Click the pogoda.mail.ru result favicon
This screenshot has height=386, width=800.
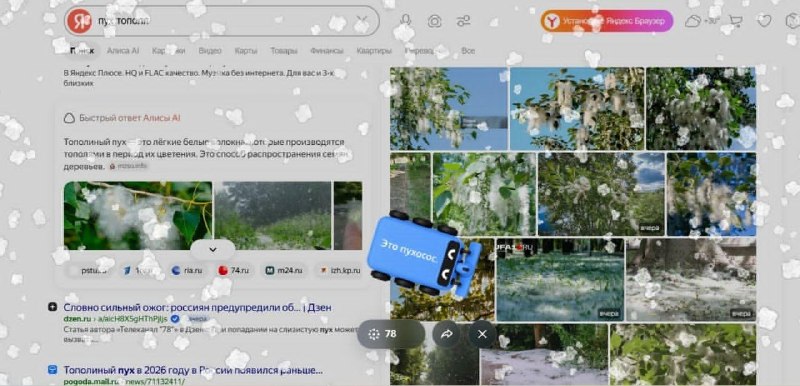tap(52, 370)
